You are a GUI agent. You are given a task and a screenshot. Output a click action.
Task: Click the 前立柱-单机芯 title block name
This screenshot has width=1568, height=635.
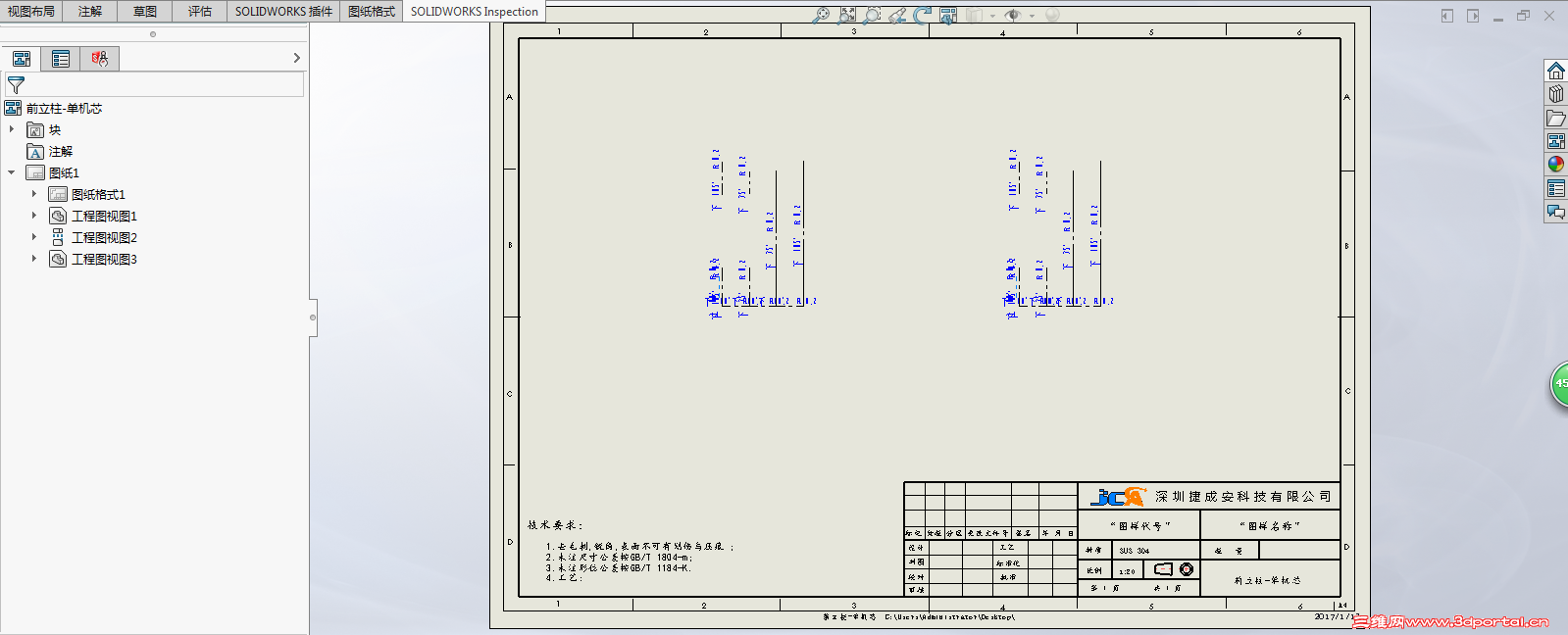(x=1268, y=580)
